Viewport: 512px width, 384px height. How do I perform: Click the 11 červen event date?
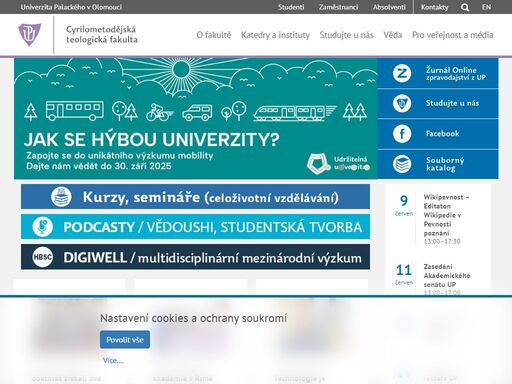[404, 274]
